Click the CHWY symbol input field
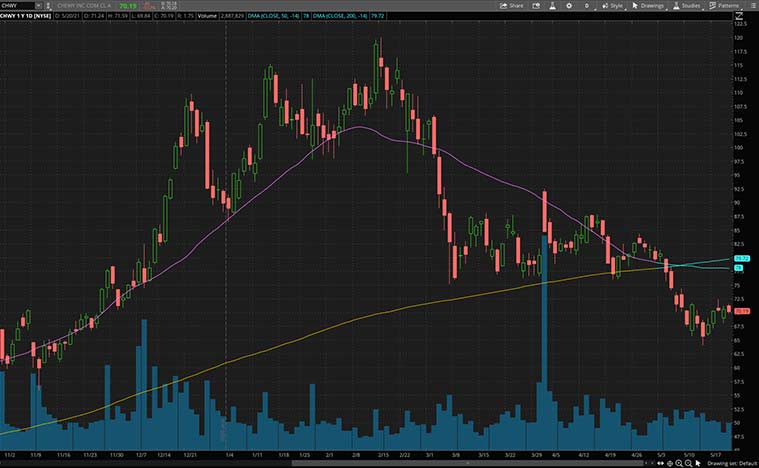759x468 pixels. [x=20, y=6]
